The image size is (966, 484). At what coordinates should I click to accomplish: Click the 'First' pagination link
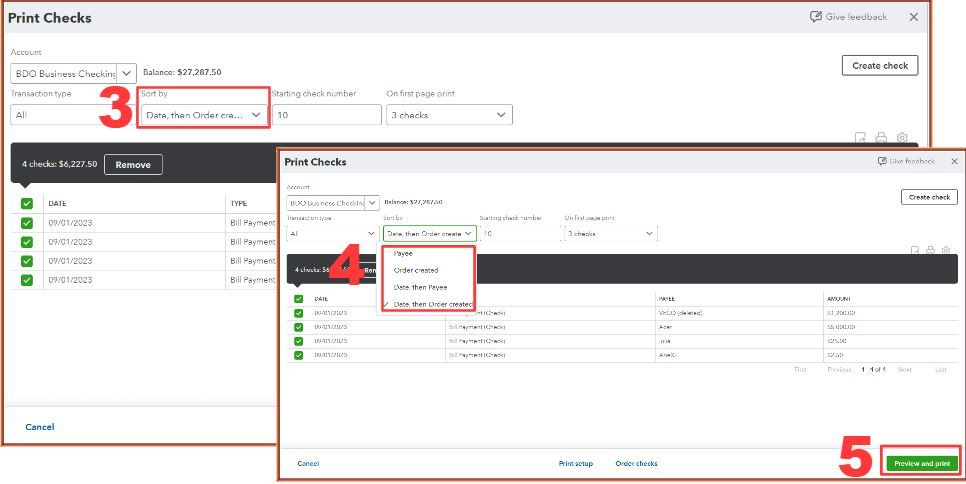click(800, 369)
